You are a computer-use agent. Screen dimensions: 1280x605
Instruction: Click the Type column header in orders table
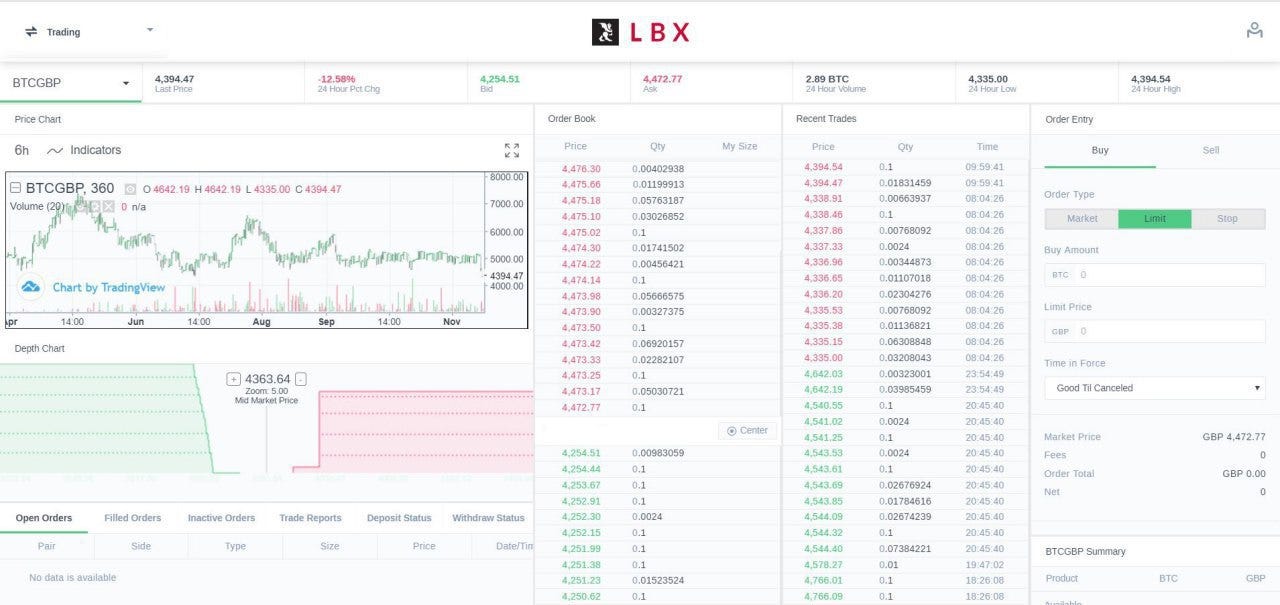pyautogui.click(x=235, y=546)
